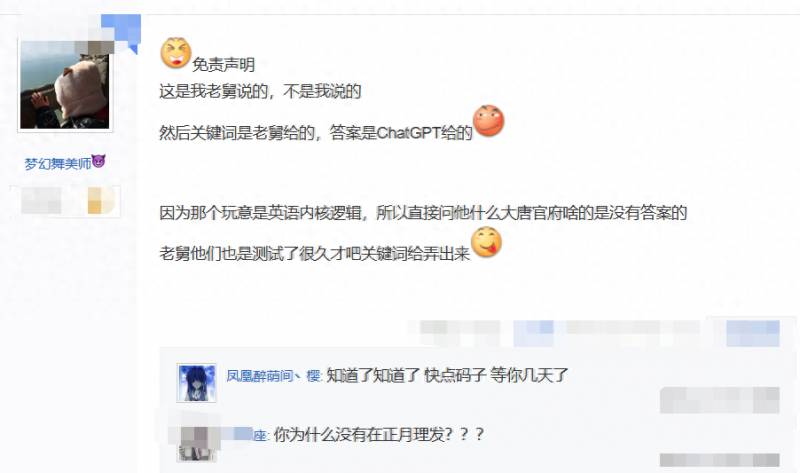Click the comment text 你为什么没有在正月理发

[x=379, y=435]
